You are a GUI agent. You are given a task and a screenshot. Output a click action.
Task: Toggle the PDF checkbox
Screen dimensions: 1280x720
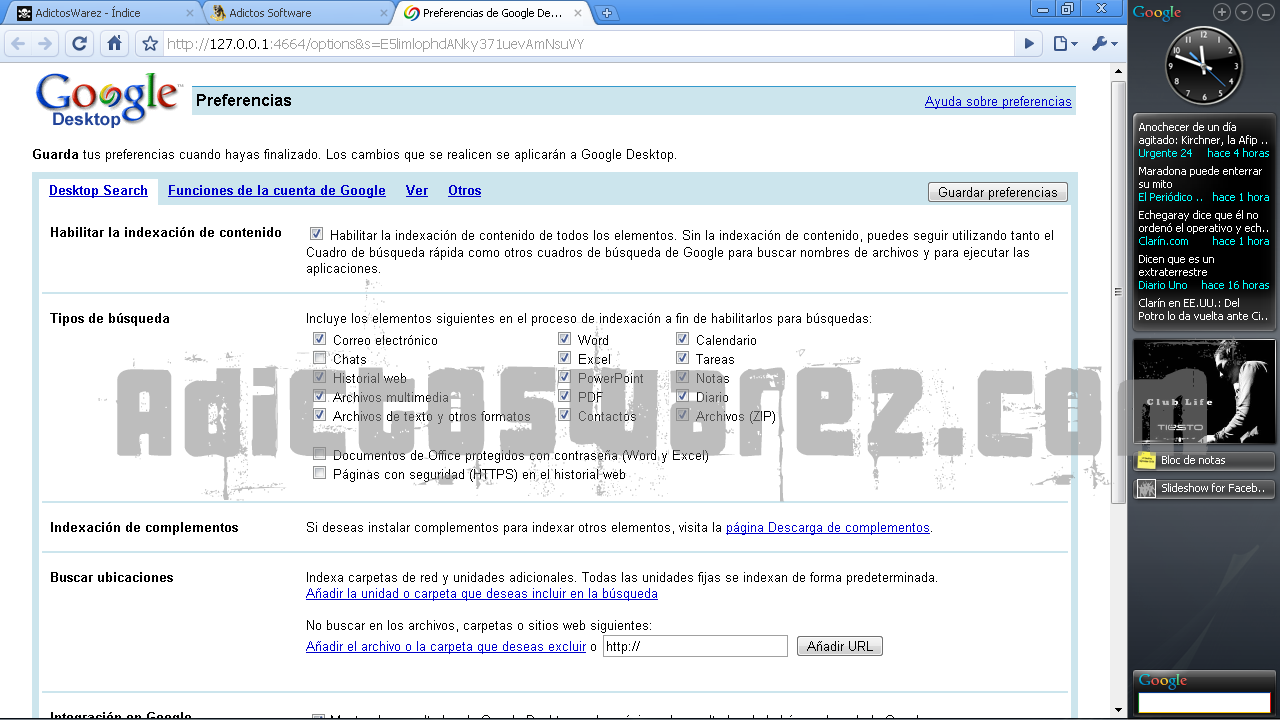tap(565, 396)
